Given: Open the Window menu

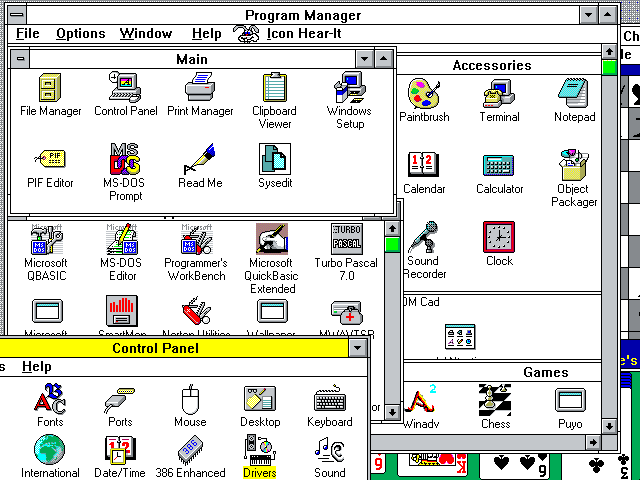Looking at the screenshot, I should (146, 33).
